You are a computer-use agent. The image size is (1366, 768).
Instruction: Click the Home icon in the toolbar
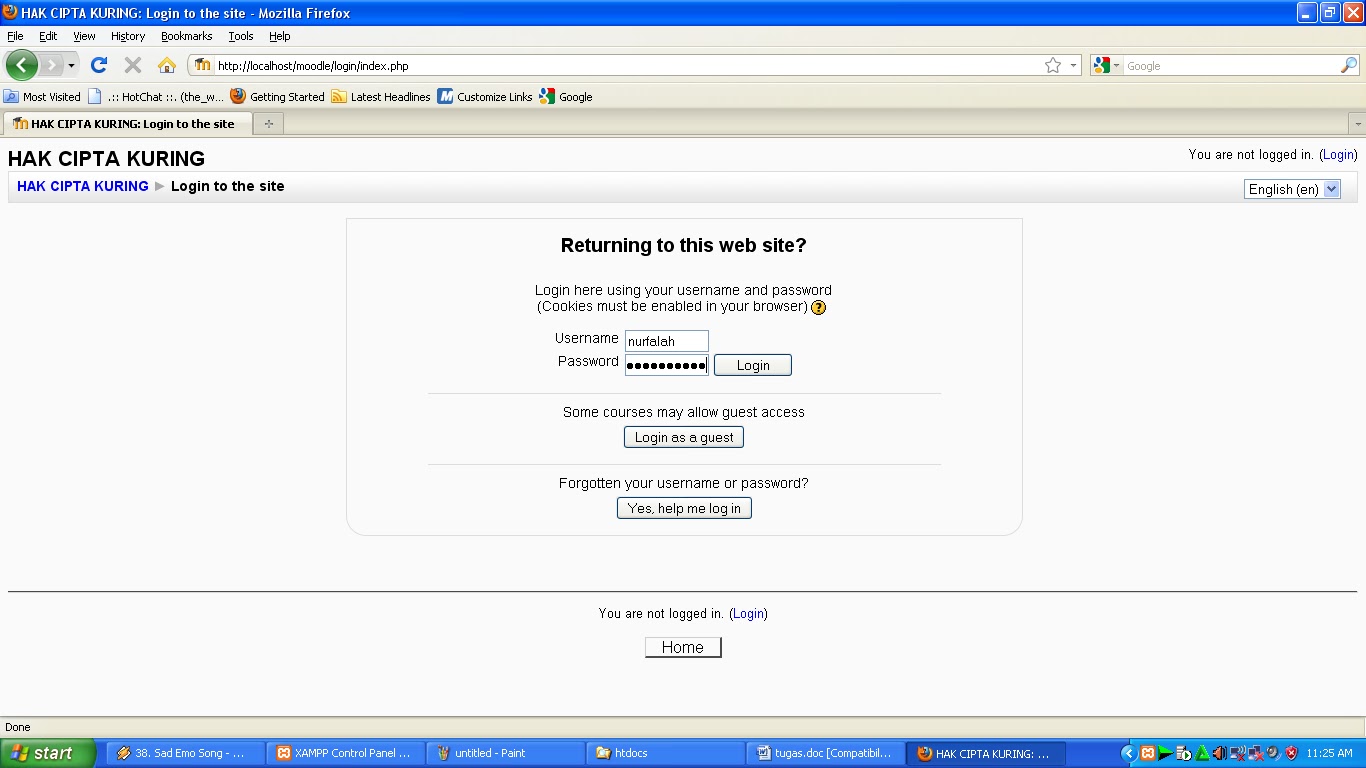click(x=166, y=65)
